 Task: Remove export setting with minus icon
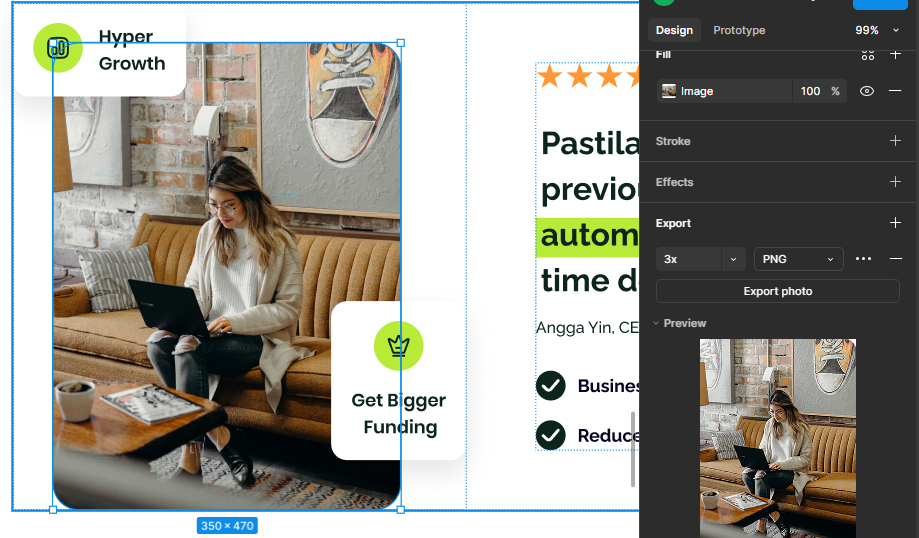pos(895,258)
